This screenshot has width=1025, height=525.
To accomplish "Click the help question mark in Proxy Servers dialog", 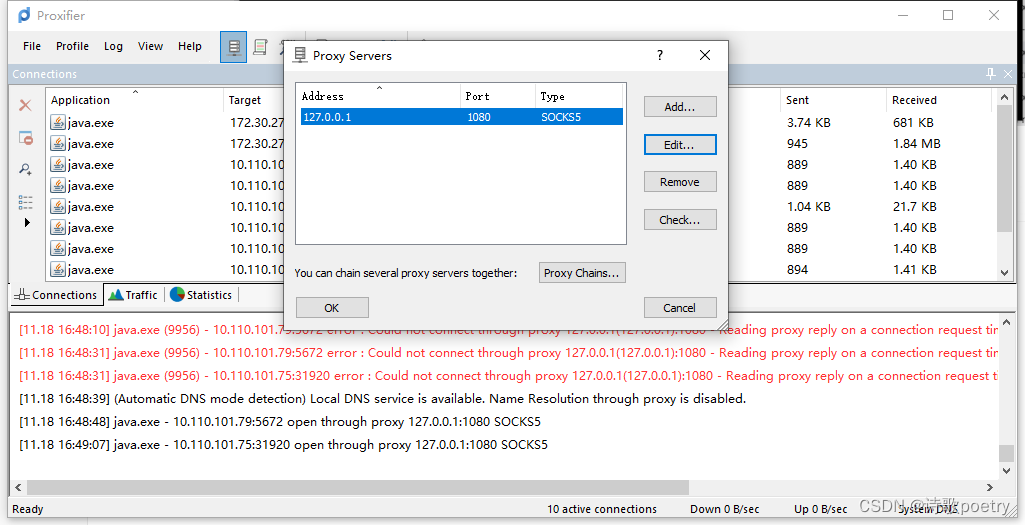I will pyautogui.click(x=660, y=55).
